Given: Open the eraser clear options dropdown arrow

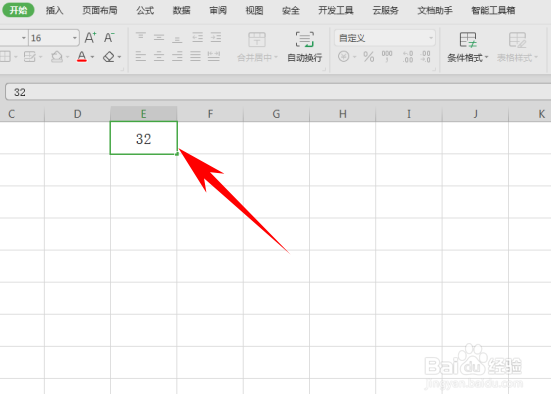Looking at the screenshot, I should (x=119, y=57).
